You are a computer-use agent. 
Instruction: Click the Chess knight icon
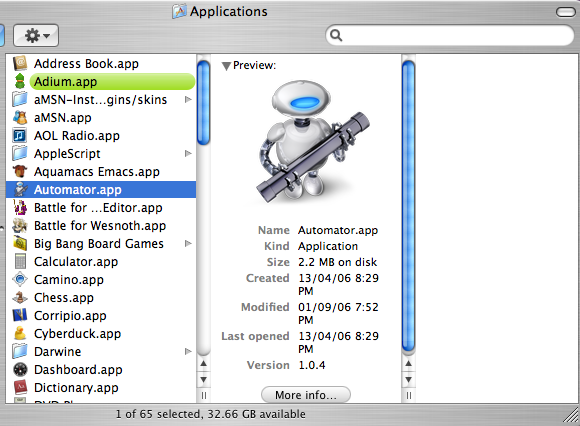[20, 297]
